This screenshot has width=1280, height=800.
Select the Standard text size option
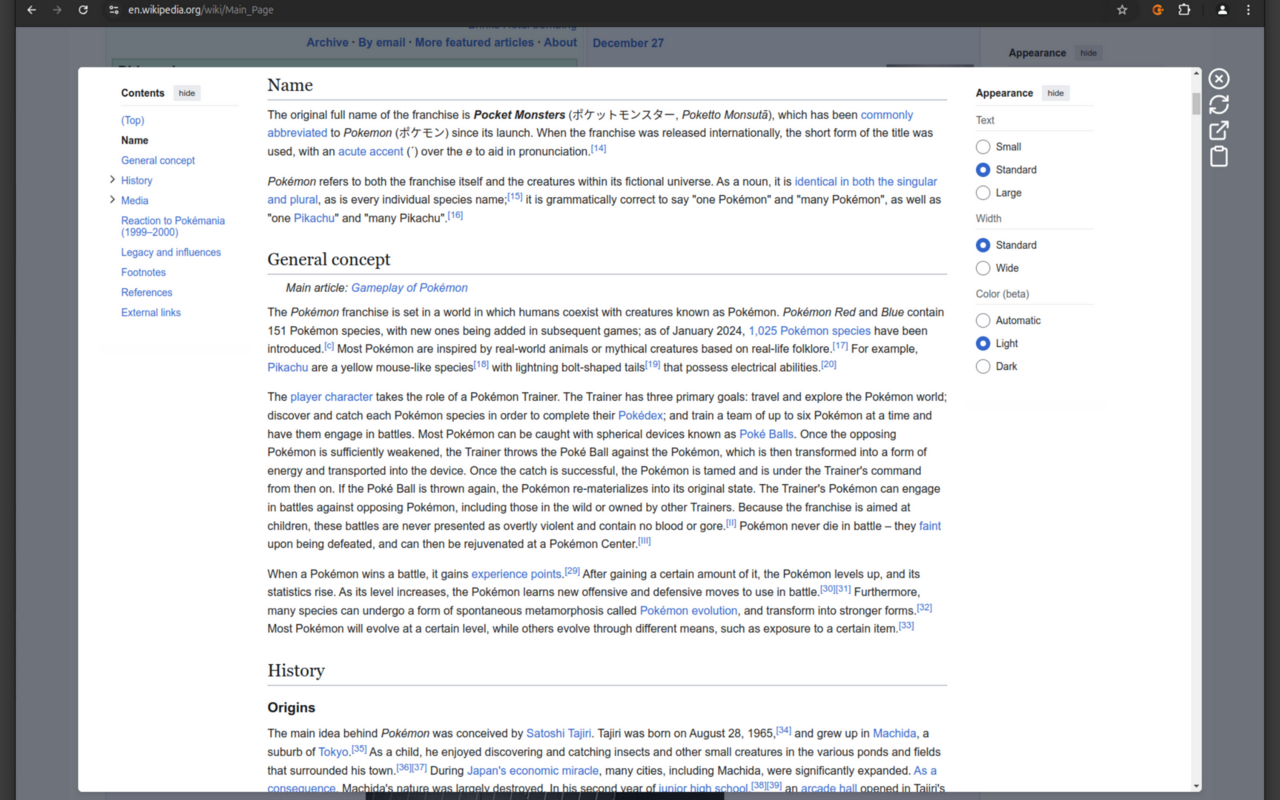[983, 170]
